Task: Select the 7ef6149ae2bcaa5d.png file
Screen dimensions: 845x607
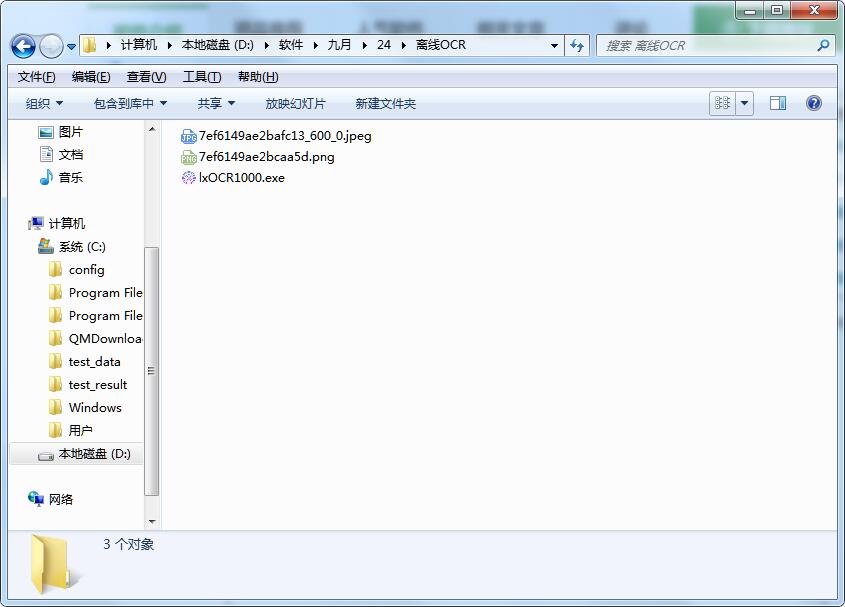Action: click(x=266, y=157)
